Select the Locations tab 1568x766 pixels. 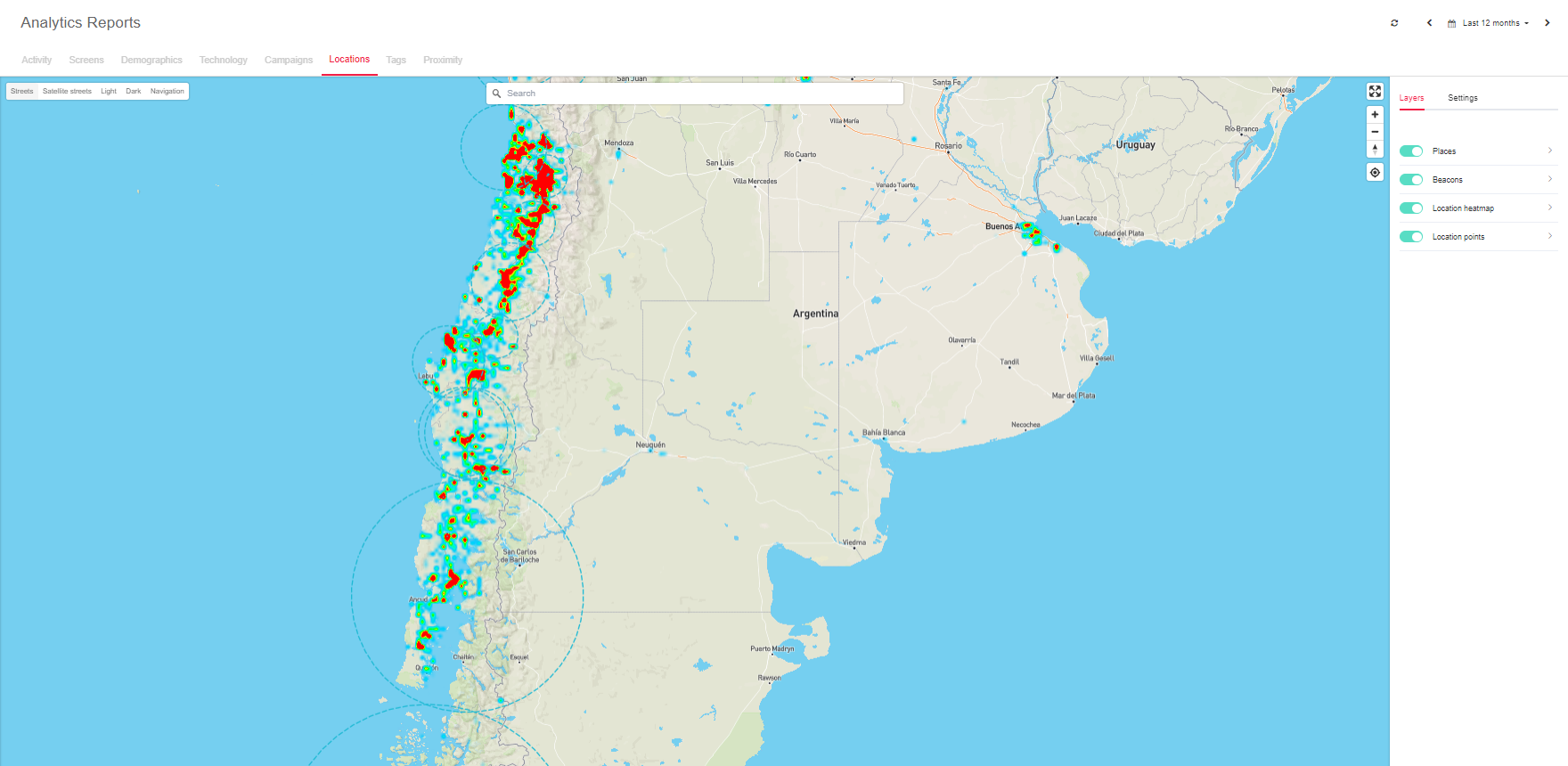pyautogui.click(x=349, y=59)
